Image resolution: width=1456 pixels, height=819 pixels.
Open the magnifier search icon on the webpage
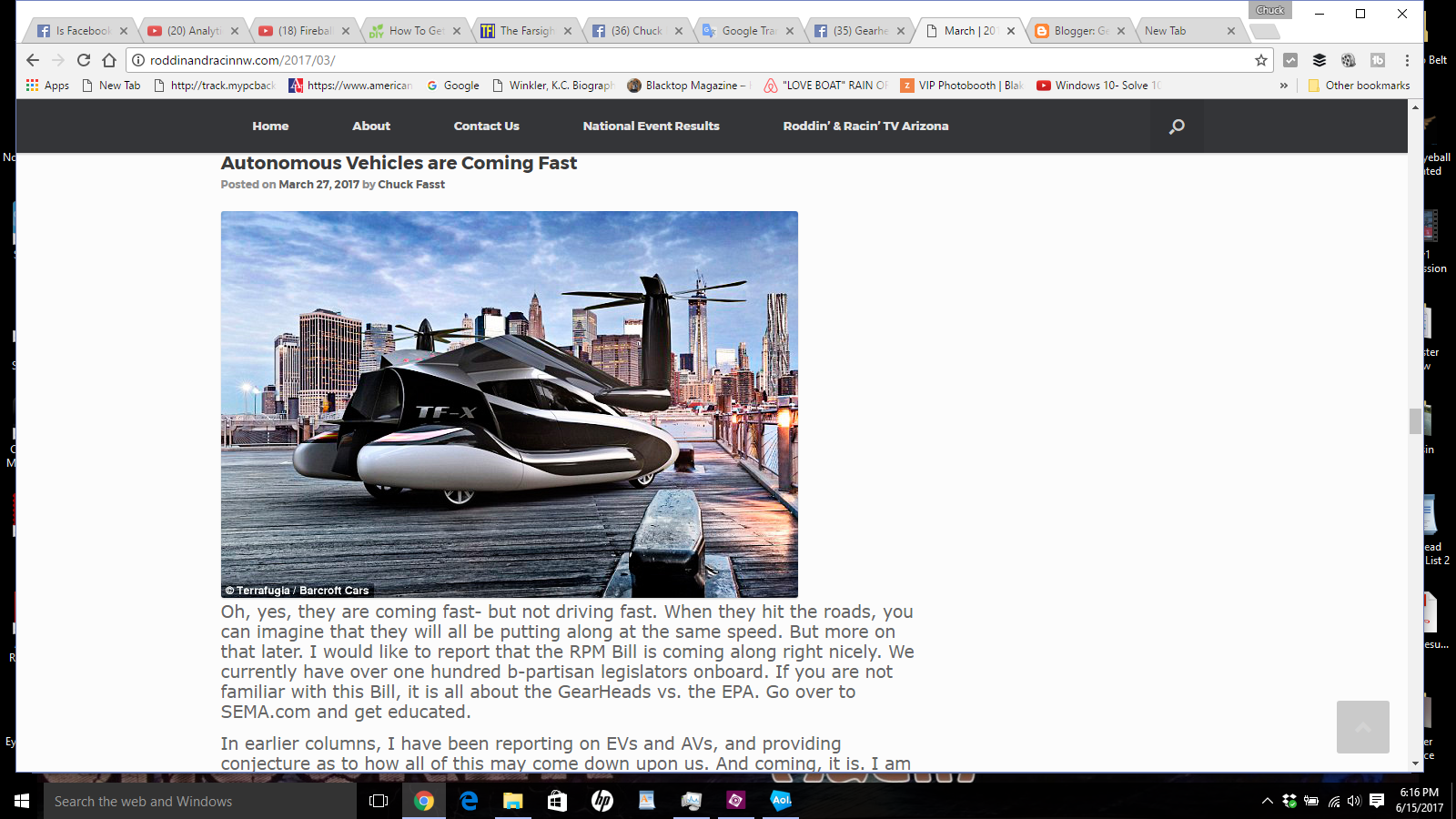(x=1176, y=126)
